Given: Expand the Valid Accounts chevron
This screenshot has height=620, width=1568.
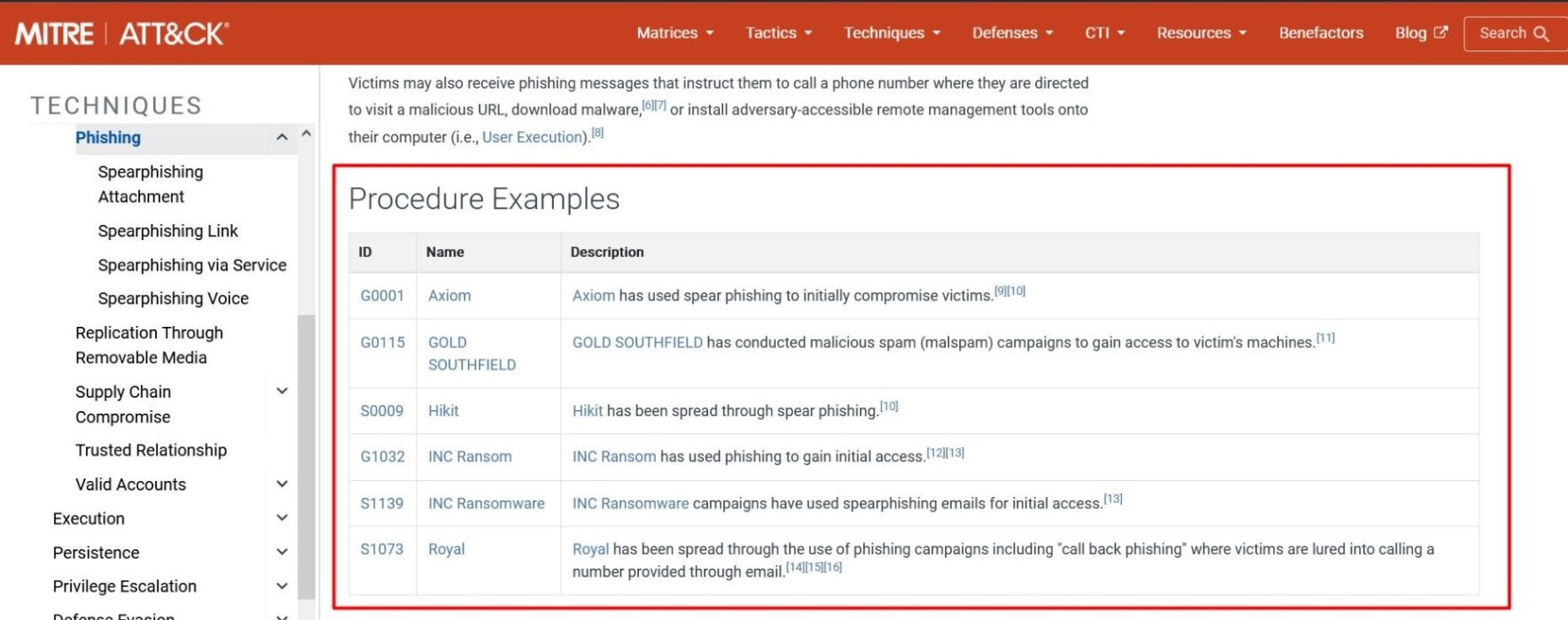Looking at the screenshot, I should pyautogui.click(x=282, y=484).
